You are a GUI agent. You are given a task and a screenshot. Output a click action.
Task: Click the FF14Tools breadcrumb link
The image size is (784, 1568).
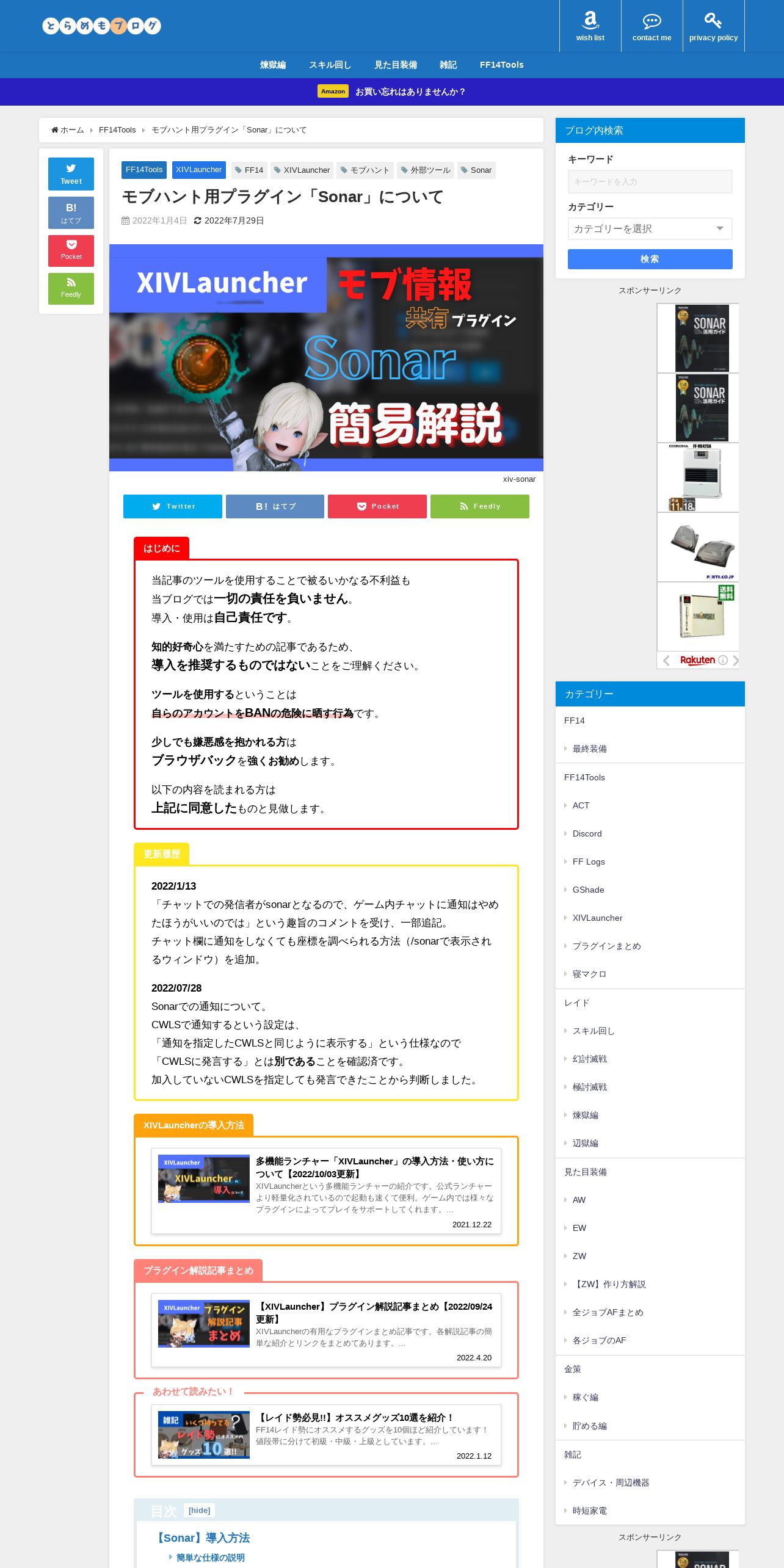pyautogui.click(x=117, y=130)
